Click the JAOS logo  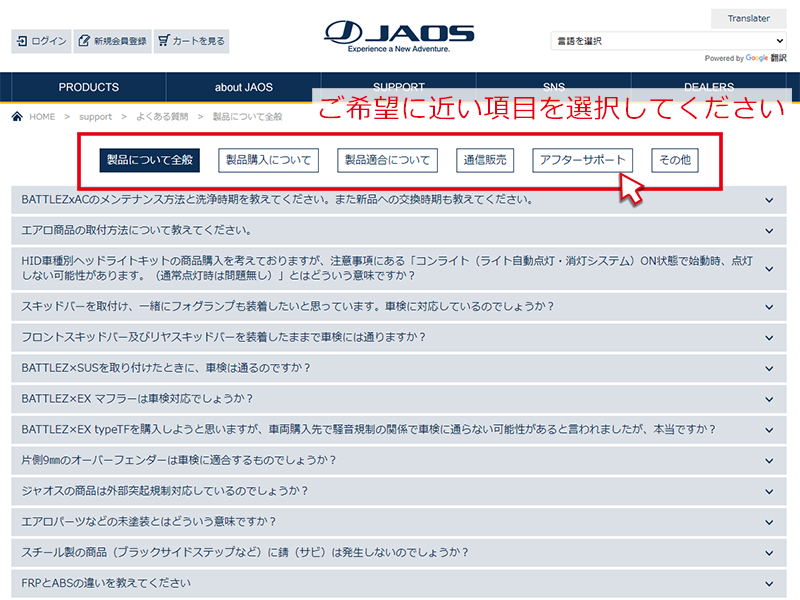pyautogui.click(x=399, y=36)
